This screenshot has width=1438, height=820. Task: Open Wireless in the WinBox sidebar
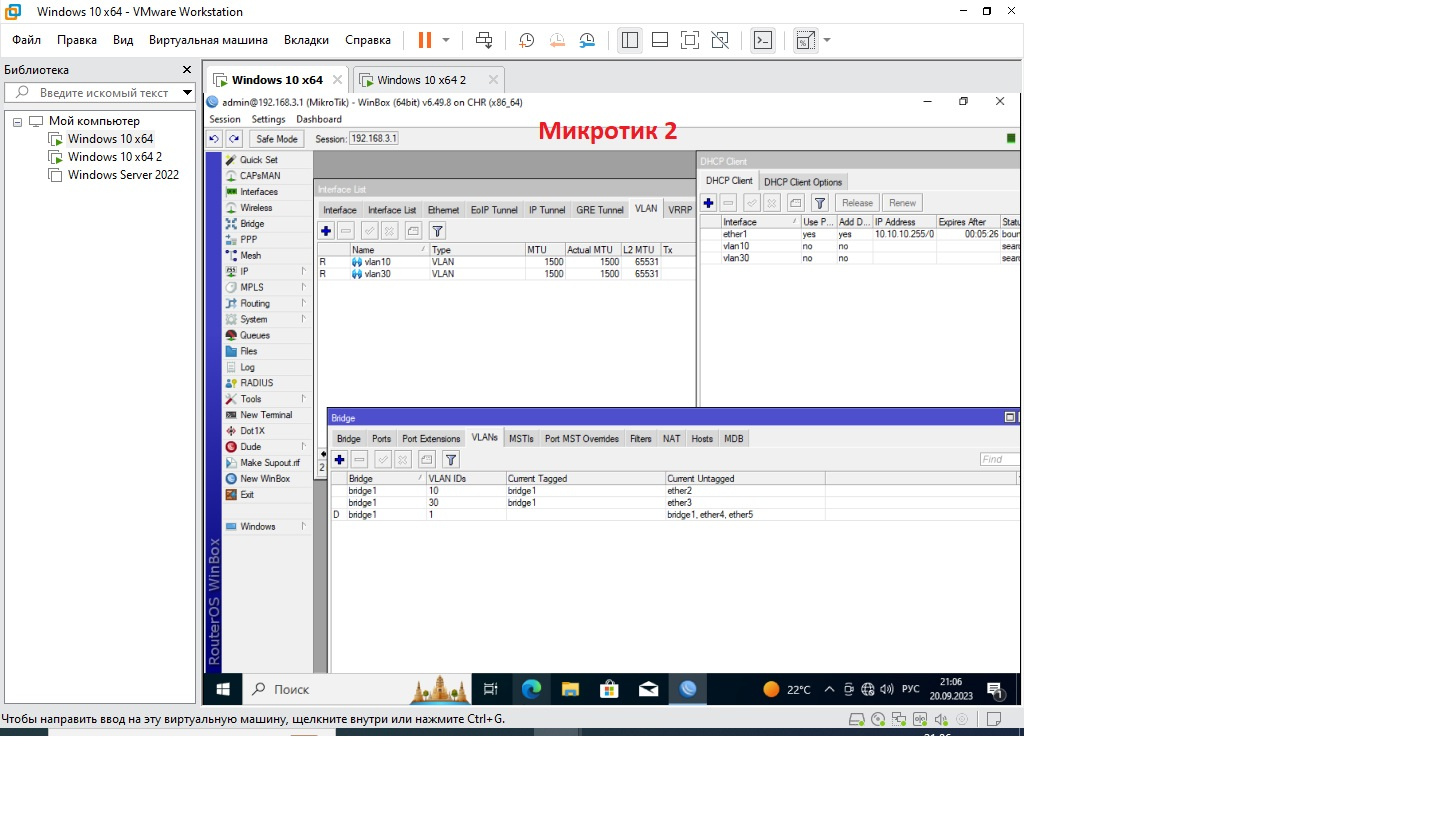(x=256, y=208)
